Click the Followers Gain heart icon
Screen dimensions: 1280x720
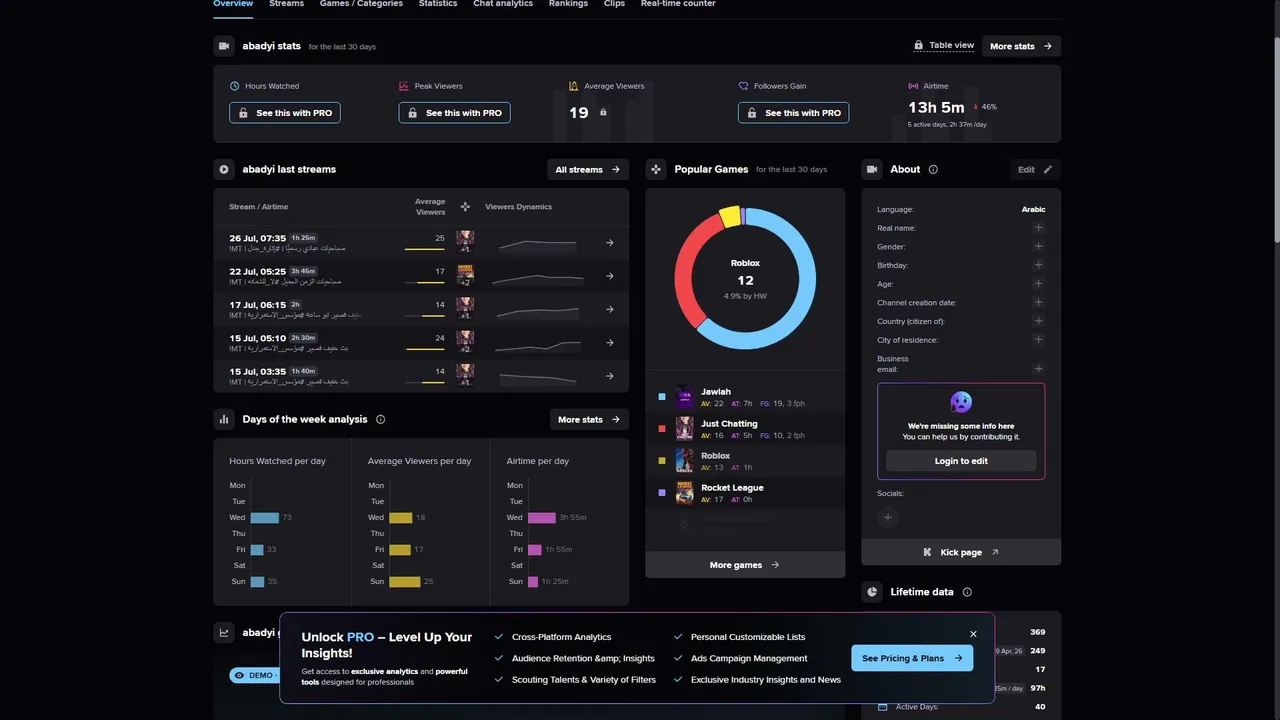click(743, 86)
